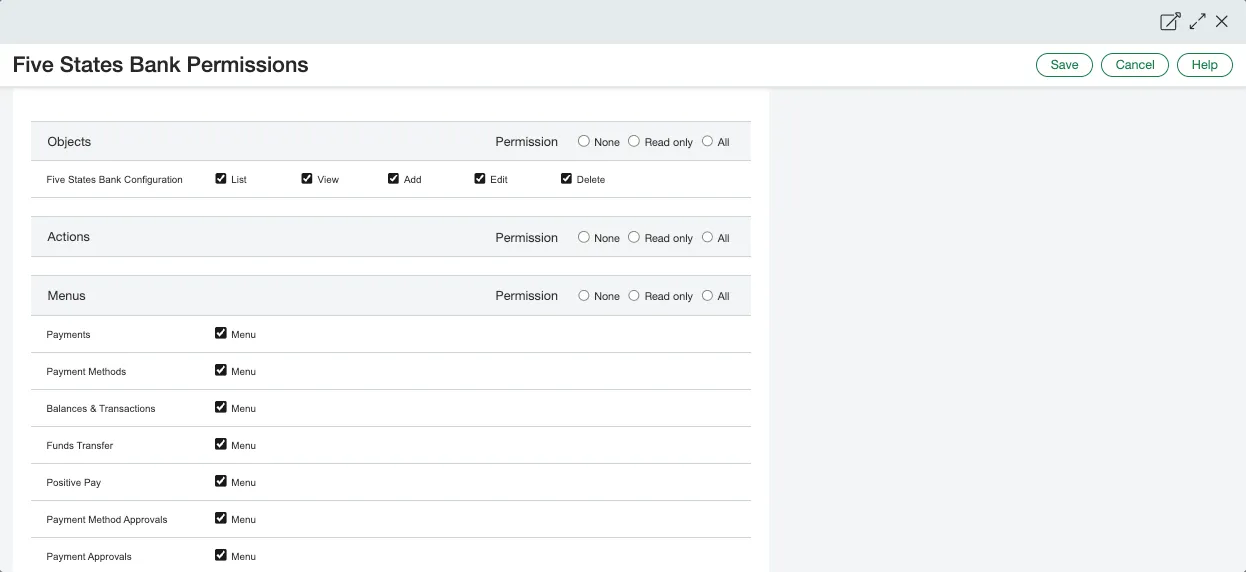Select Read only permission for Menus
Image resolution: width=1246 pixels, height=572 pixels.
634,295
